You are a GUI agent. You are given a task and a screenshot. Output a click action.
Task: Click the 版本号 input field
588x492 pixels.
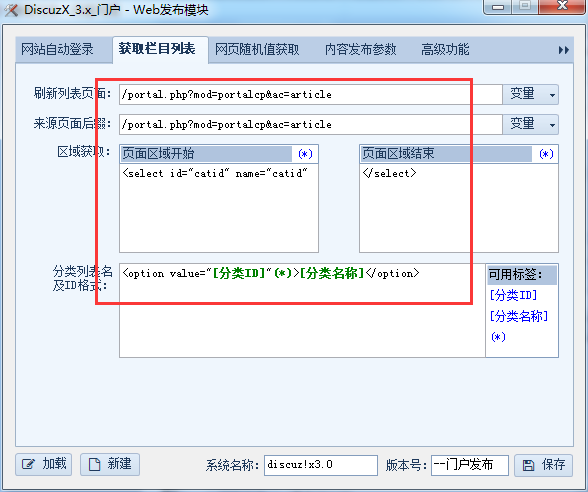470,465
